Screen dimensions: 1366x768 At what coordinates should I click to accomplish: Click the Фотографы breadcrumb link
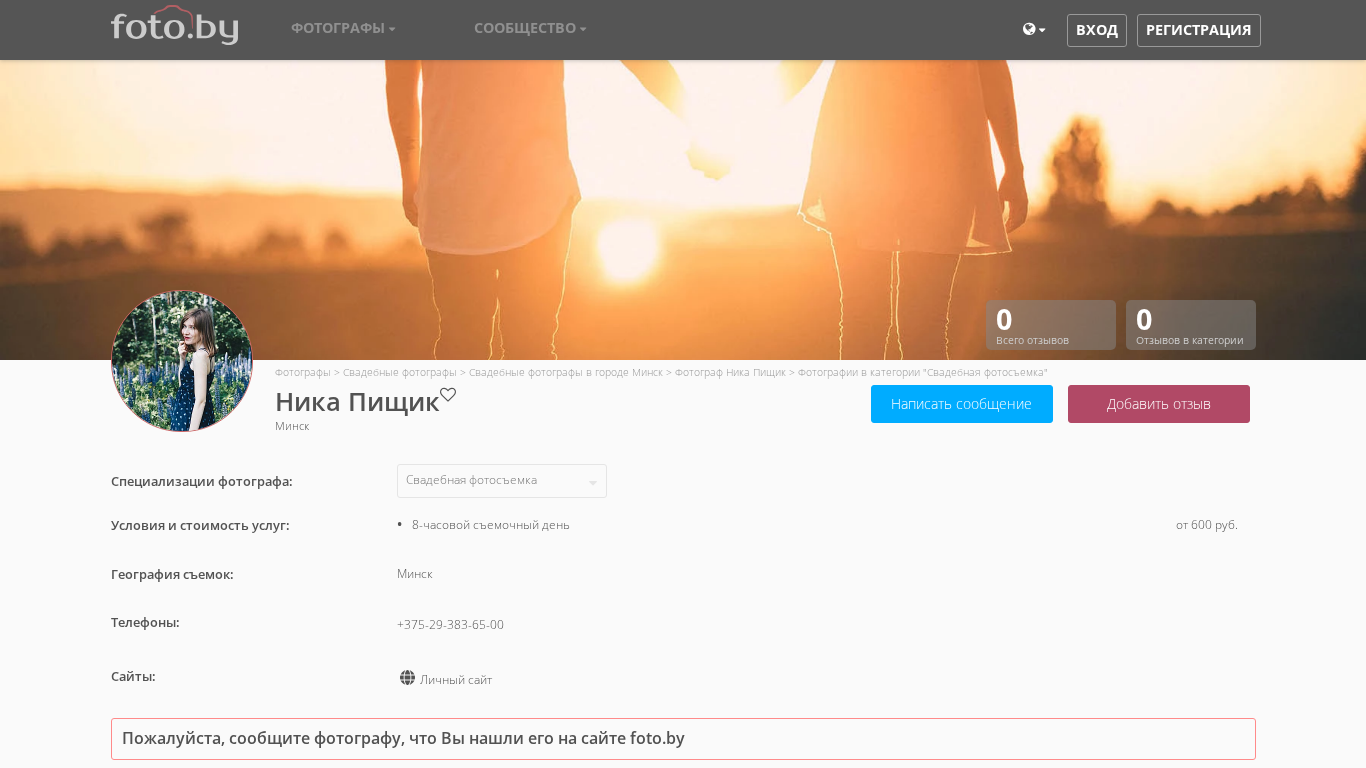point(303,372)
